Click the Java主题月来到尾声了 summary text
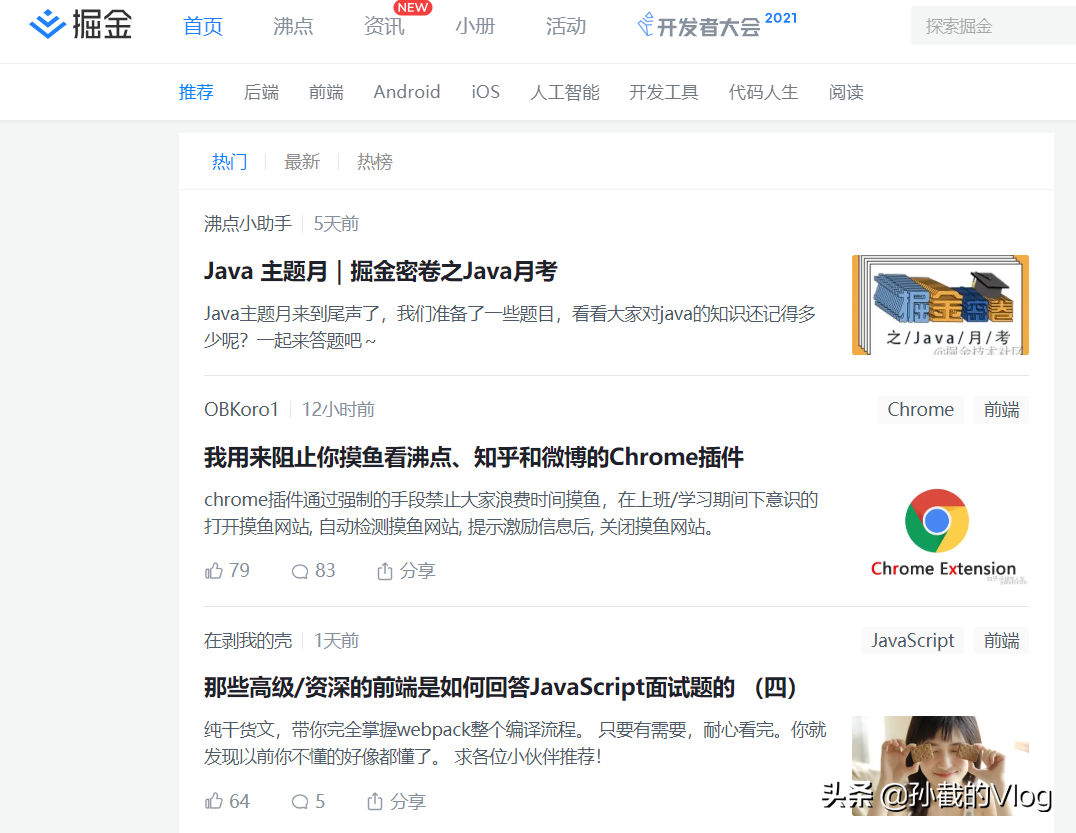This screenshot has height=833, width=1076. pyautogui.click(x=509, y=327)
